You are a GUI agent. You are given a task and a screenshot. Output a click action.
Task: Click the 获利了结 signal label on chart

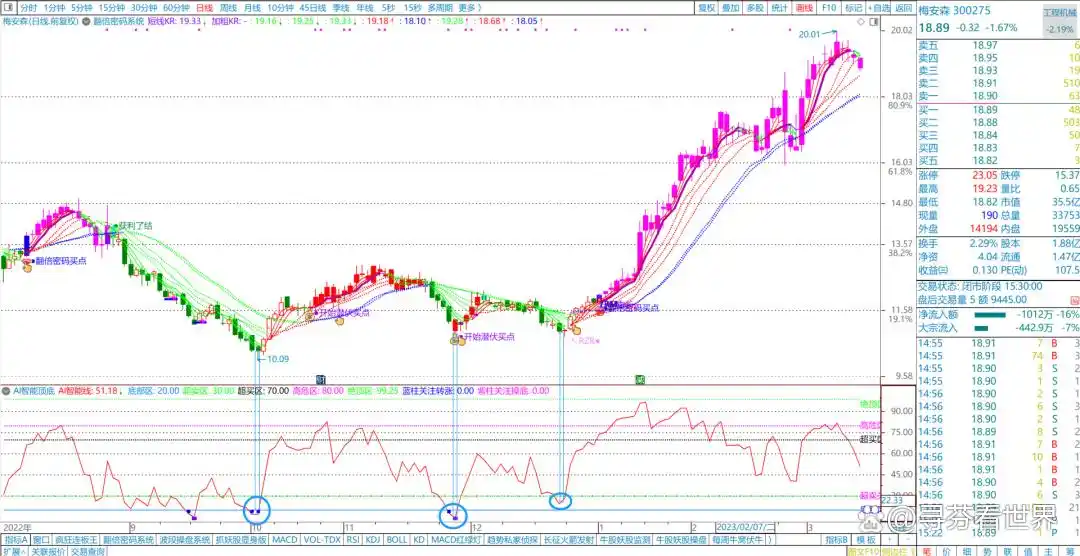coord(135,225)
